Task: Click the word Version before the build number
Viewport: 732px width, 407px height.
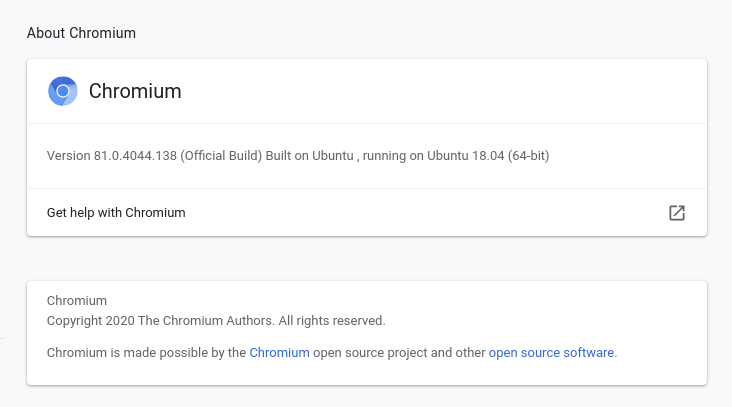Action: (69, 155)
